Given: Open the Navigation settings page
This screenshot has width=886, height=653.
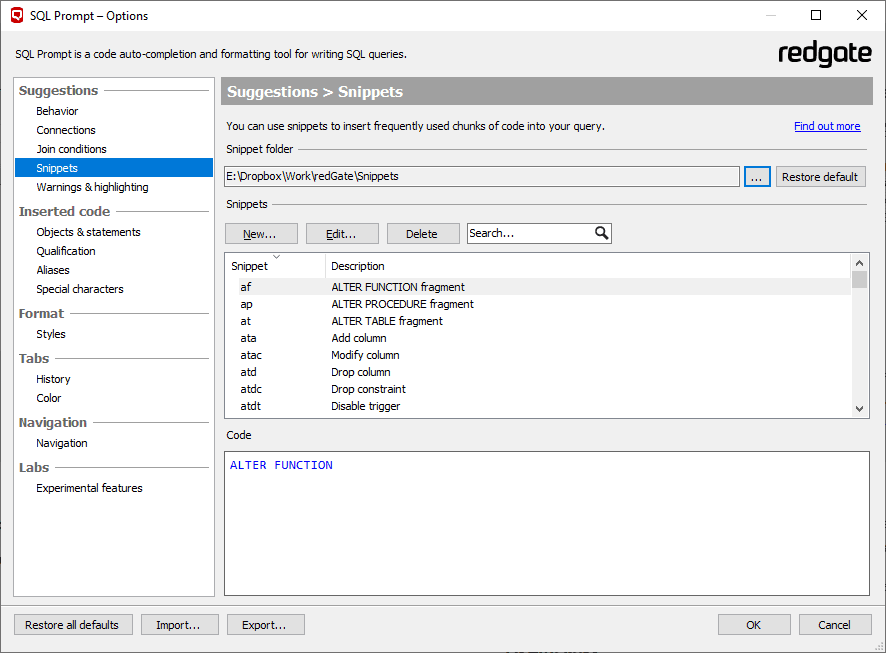Looking at the screenshot, I should tap(62, 443).
